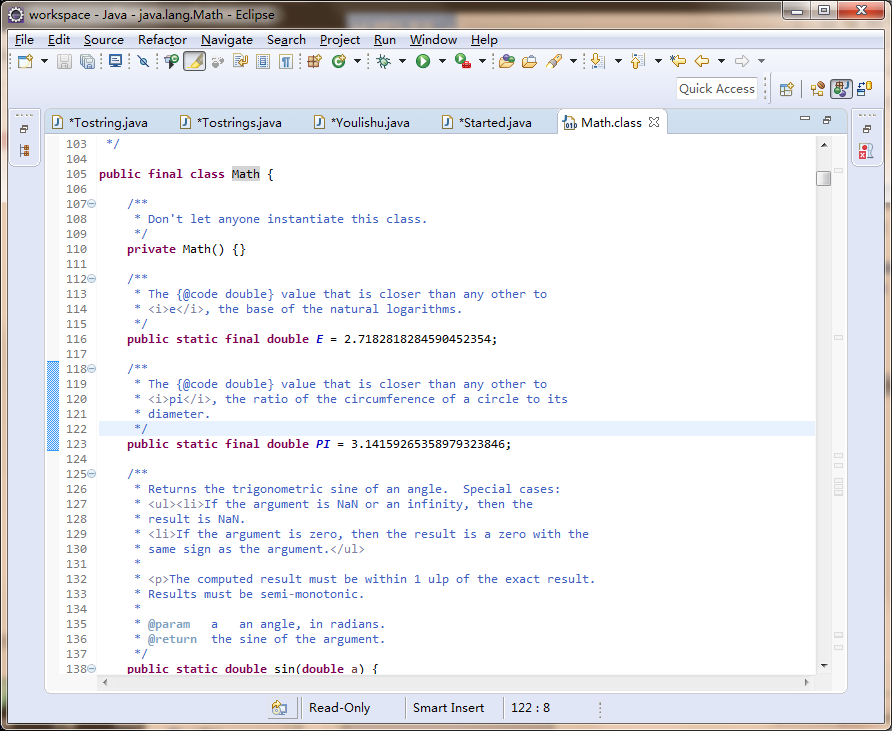Click the Package Explorer icon in left sidebar
This screenshot has height=731, width=892.
[x=24, y=150]
